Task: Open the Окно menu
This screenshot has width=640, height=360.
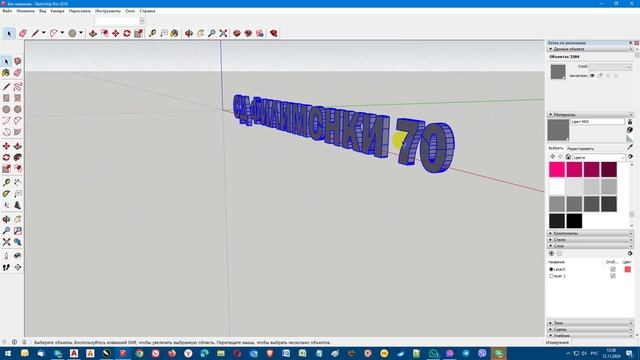Action: [x=130, y=11]
